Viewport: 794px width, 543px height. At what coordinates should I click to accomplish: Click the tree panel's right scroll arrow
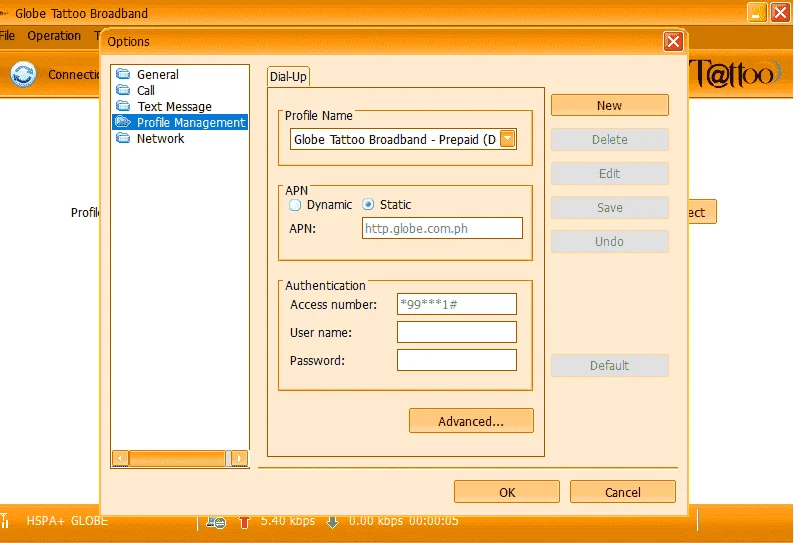pos(240,458)
